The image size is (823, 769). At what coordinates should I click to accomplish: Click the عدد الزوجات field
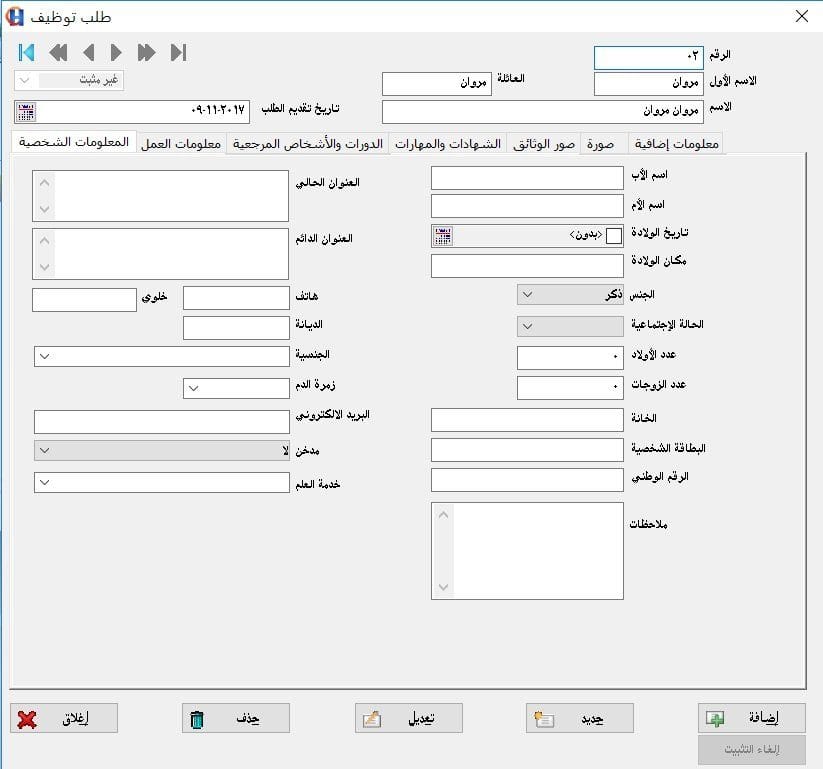pyautogui.click(x=571, y=388)
